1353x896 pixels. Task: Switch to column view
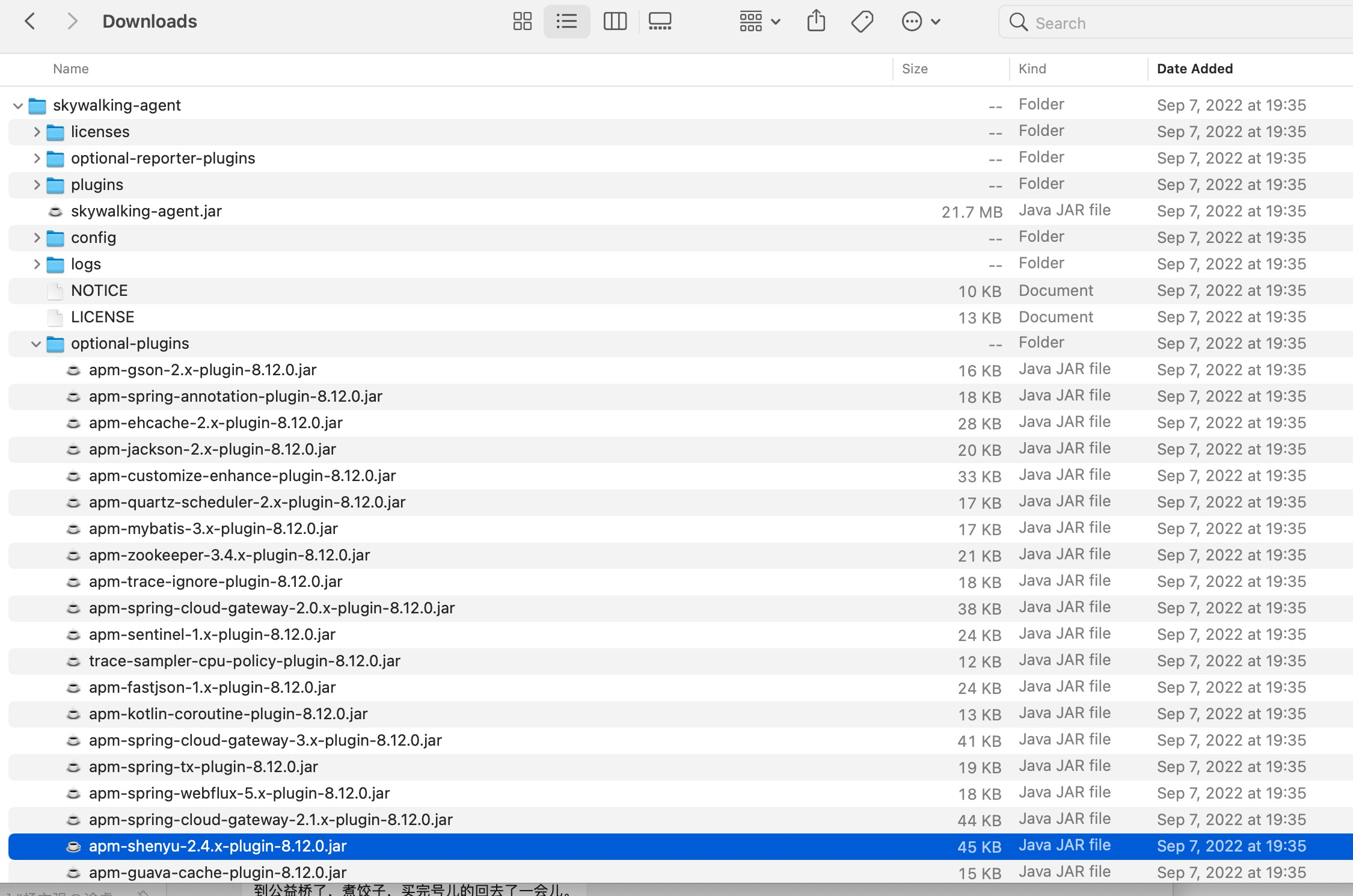[615, 22]
